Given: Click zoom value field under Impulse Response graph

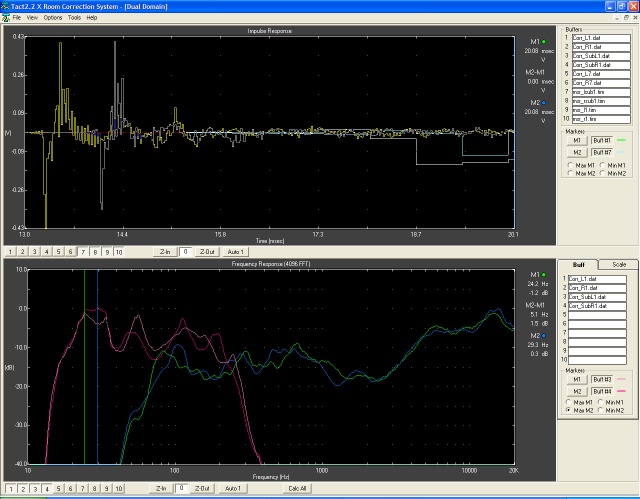Looking at the screenshot, I should [185, 252].
